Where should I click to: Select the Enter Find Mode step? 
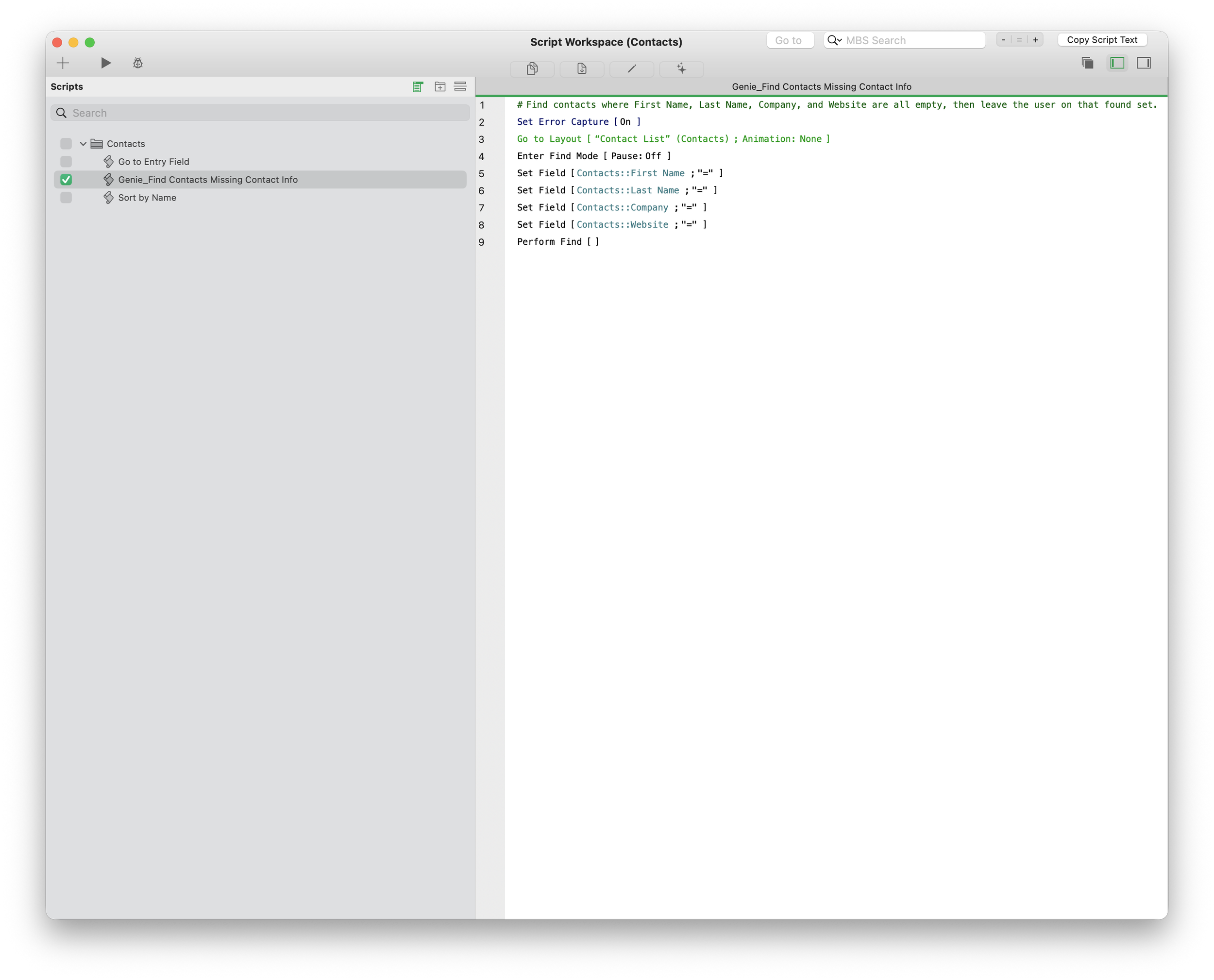coord(594,156)
